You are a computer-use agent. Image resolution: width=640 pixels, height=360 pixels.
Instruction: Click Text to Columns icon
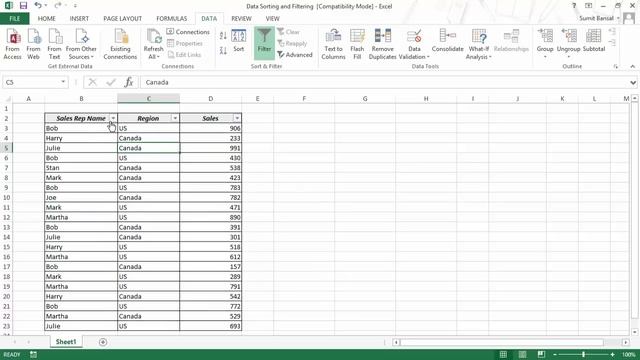click(x=333, y=44)
